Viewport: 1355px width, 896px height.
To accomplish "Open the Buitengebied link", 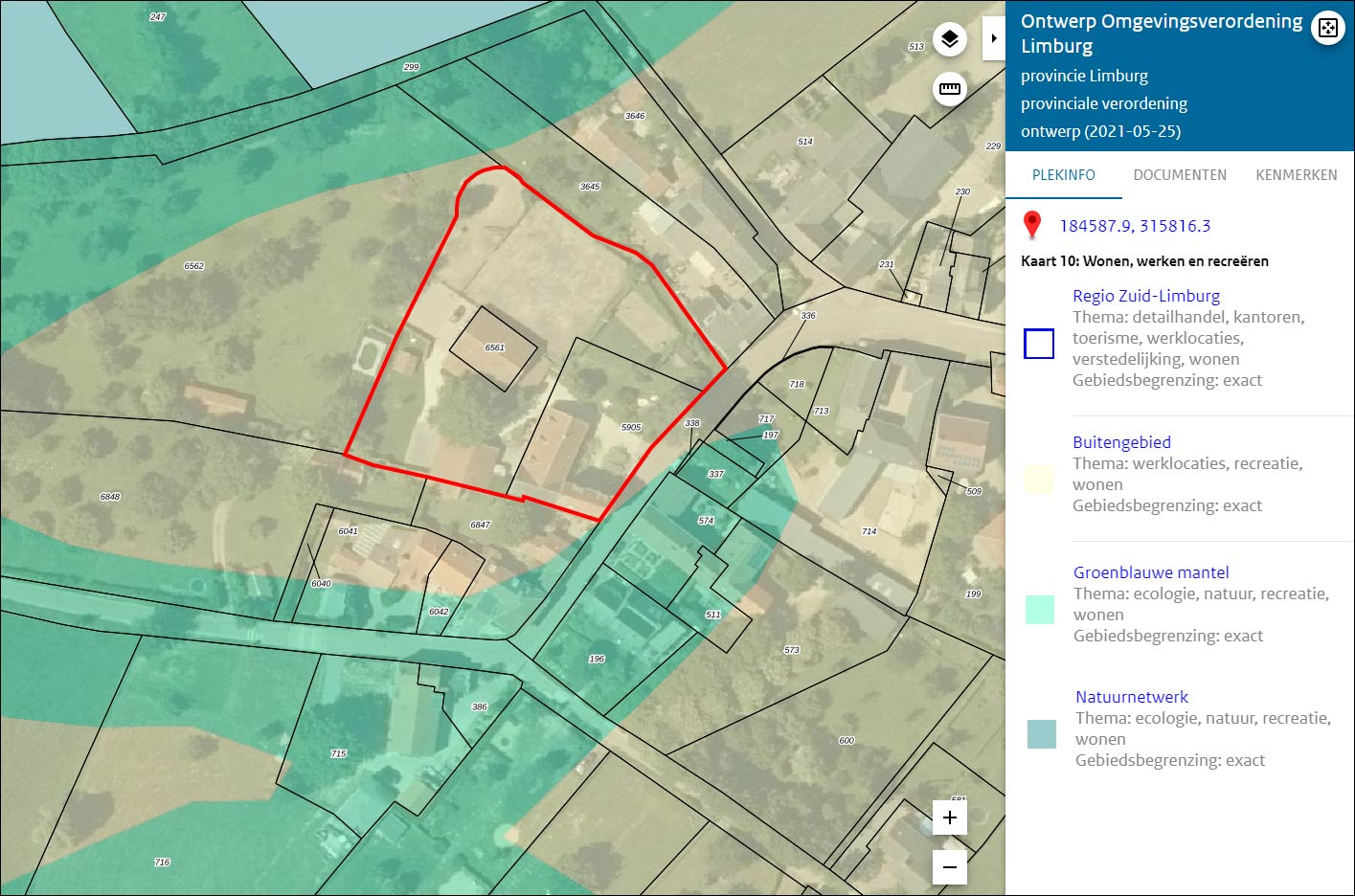I will 1121,442.
